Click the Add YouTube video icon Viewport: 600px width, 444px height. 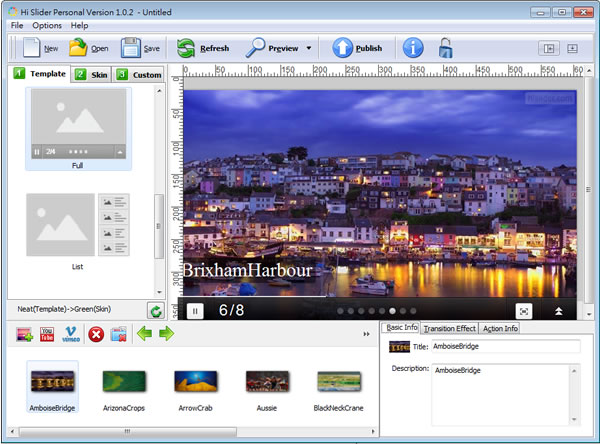coord(47,334)
